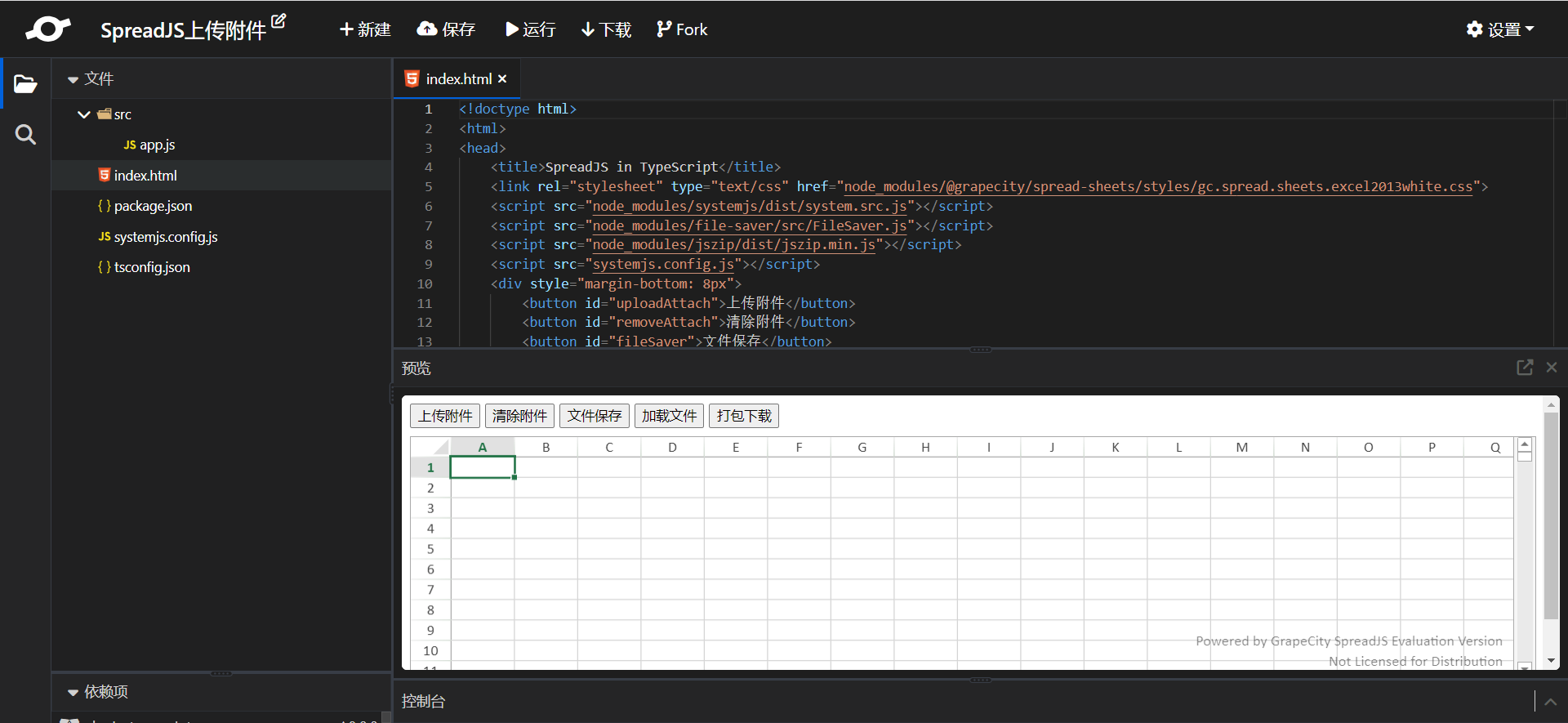Close the preview panel

pos(1552,368)
